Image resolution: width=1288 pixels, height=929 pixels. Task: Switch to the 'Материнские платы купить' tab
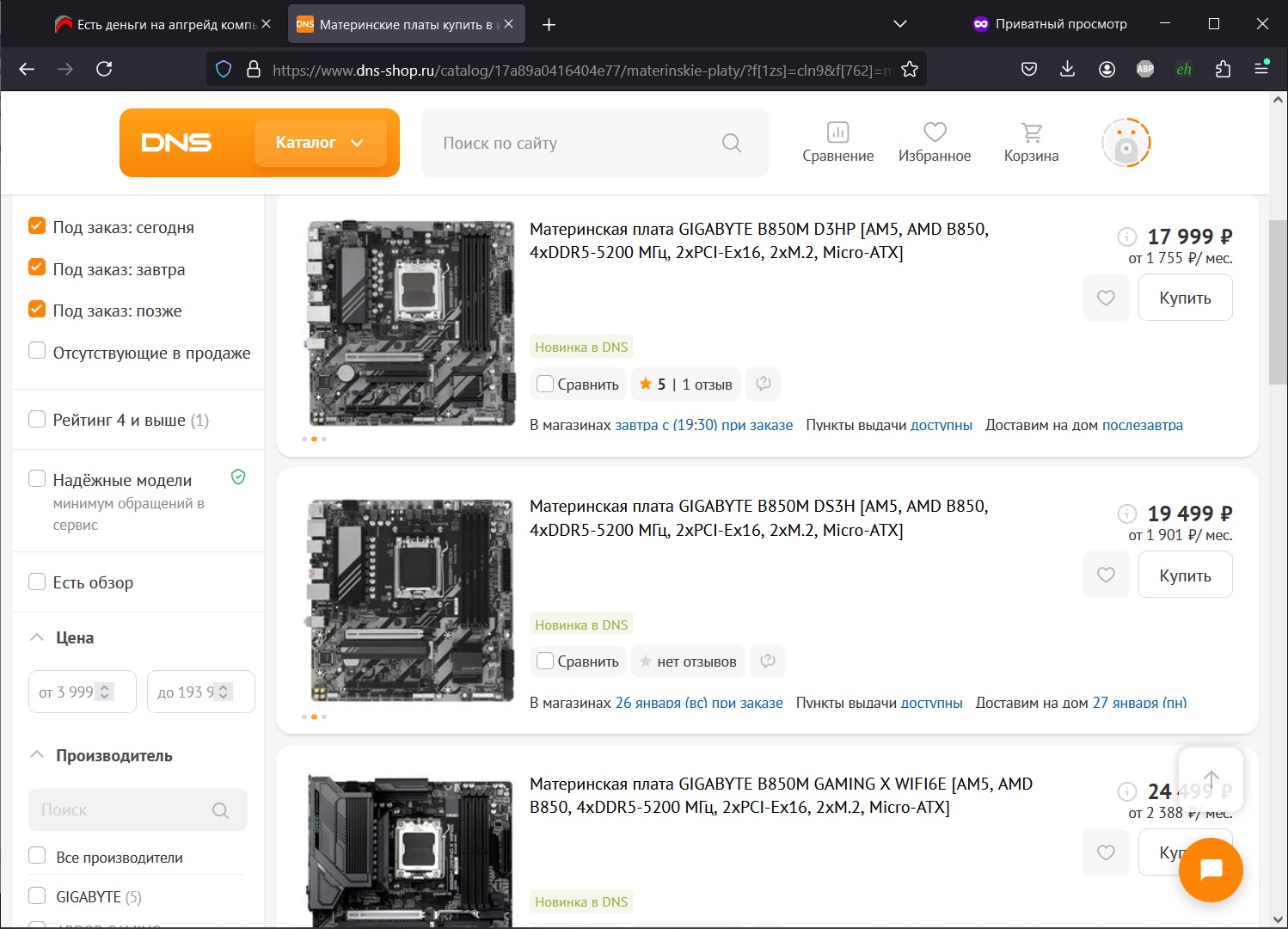[x=406, y=25]
